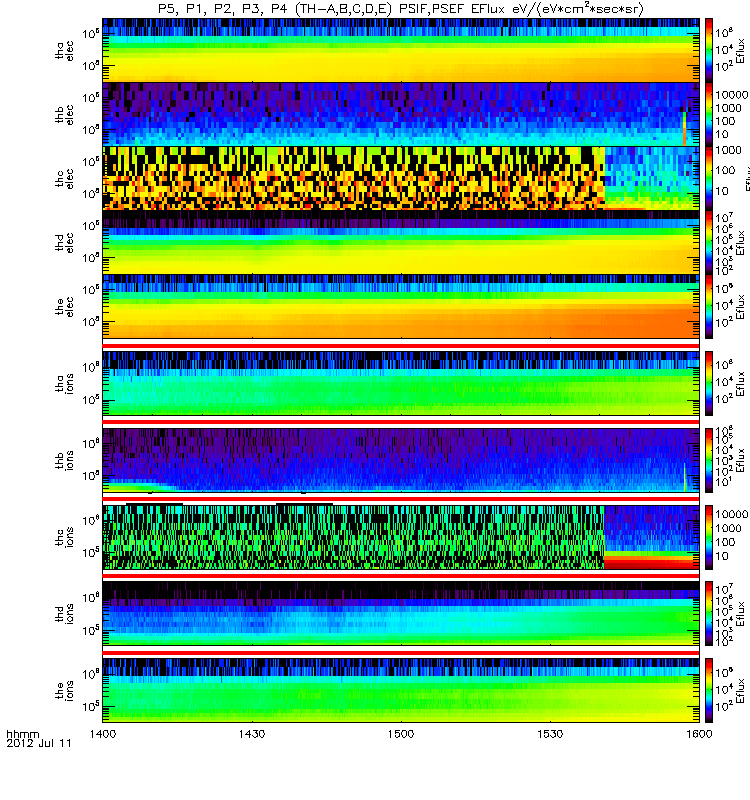The height and width of the screenshot is (800, 750).
Task: Click the plot title mentioning PSIF,PSEF EFlux
Action: click(x=401, y=9)
